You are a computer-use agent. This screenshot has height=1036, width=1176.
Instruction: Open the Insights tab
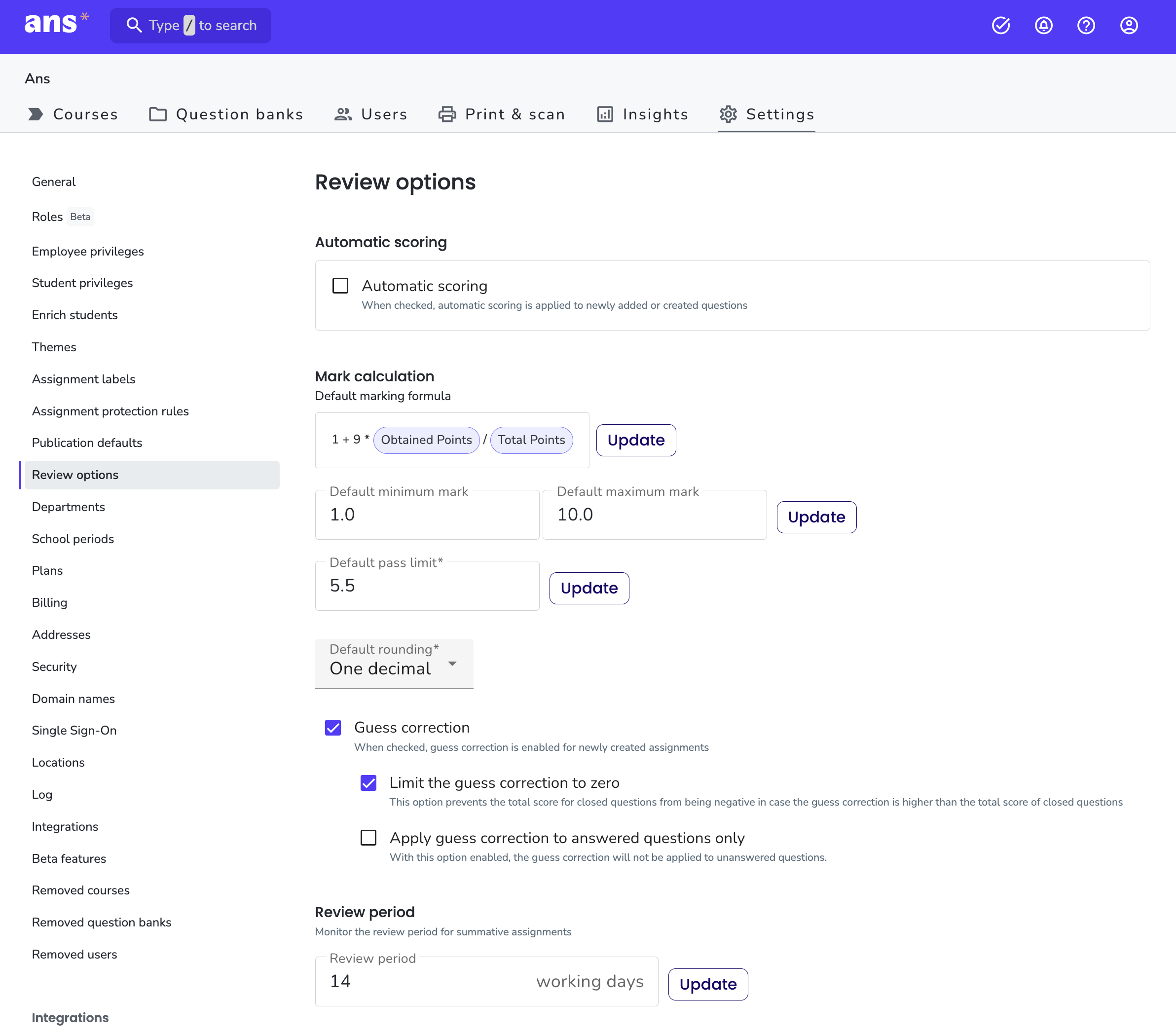[x=642, y=114]
